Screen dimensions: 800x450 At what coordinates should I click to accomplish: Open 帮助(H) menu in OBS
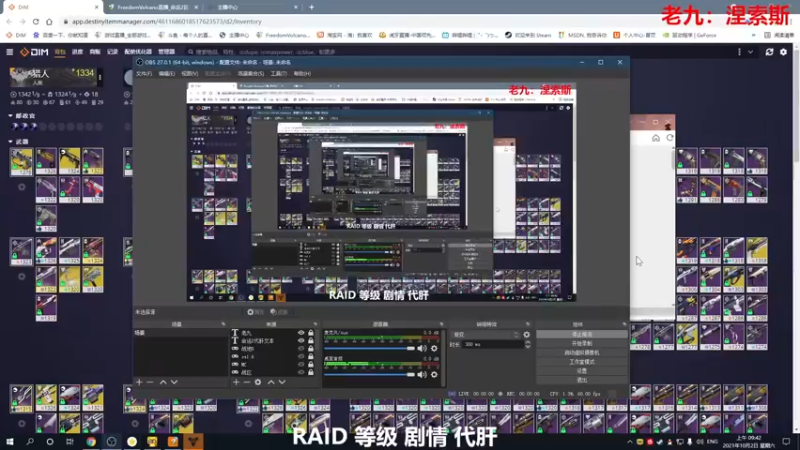click(302, 73)
